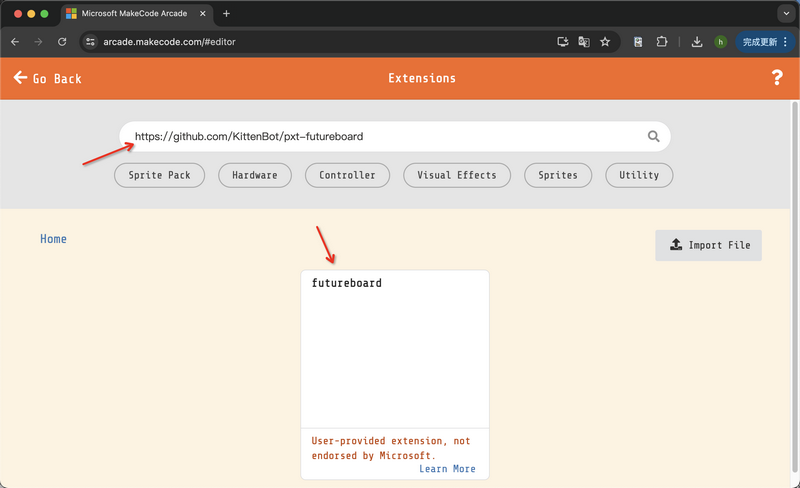Bookmark this page with star icon
This screenshot has width=800, height=488.
[605, 42]
